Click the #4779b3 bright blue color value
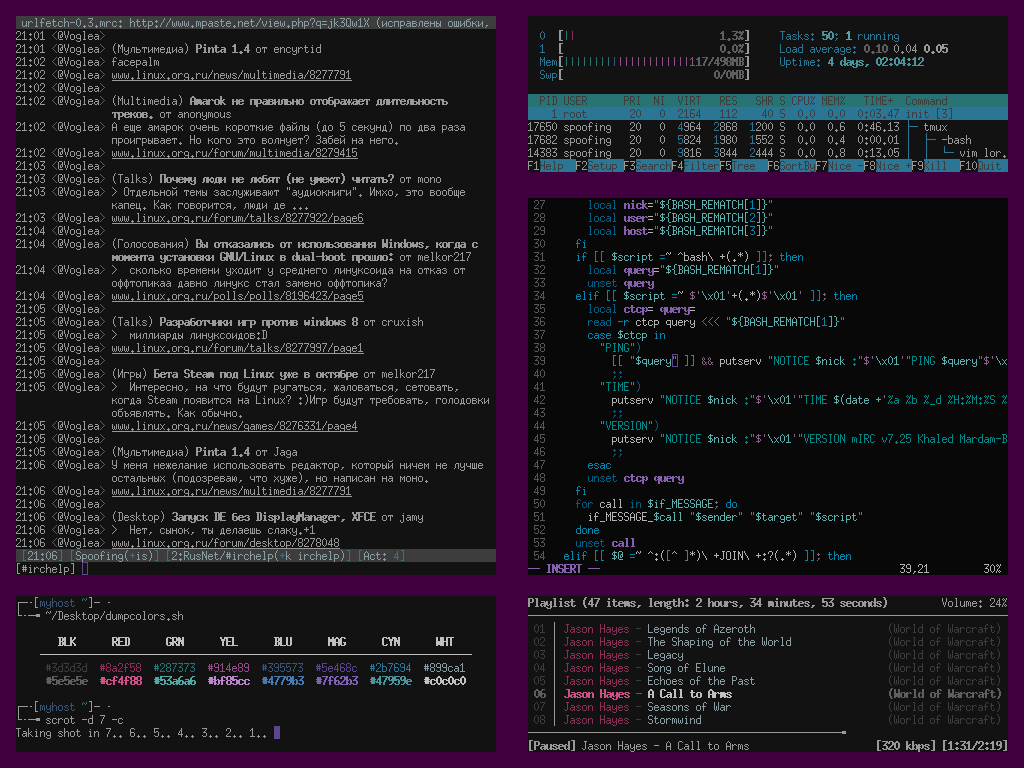 point(283,680)
